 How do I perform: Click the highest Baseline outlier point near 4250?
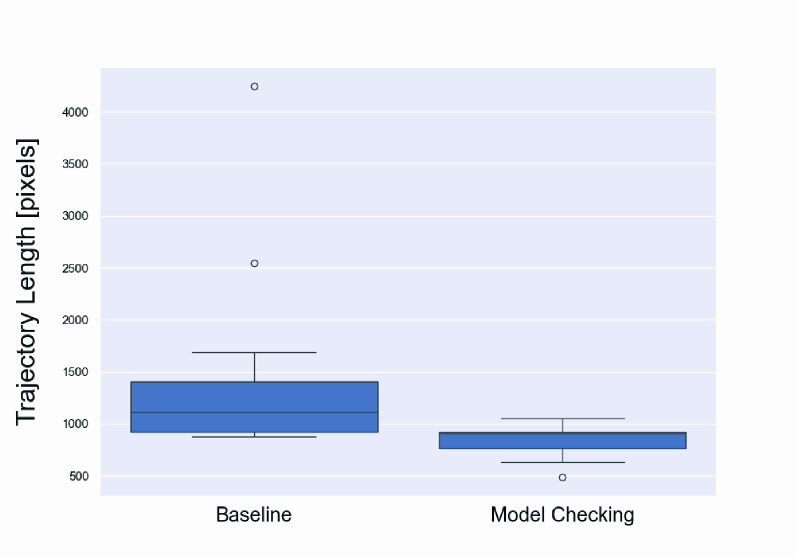click(x=254, y=87)
